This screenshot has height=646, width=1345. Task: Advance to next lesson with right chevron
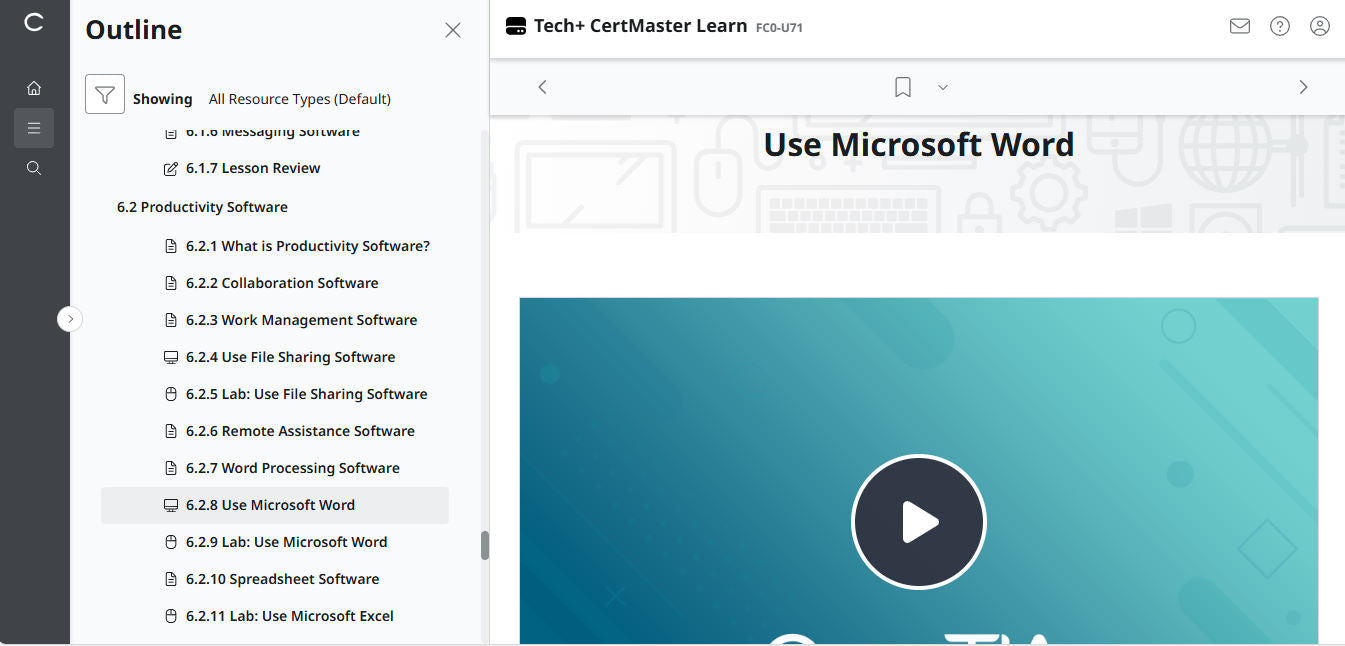pyautogui.click(x=1303, y=87)
